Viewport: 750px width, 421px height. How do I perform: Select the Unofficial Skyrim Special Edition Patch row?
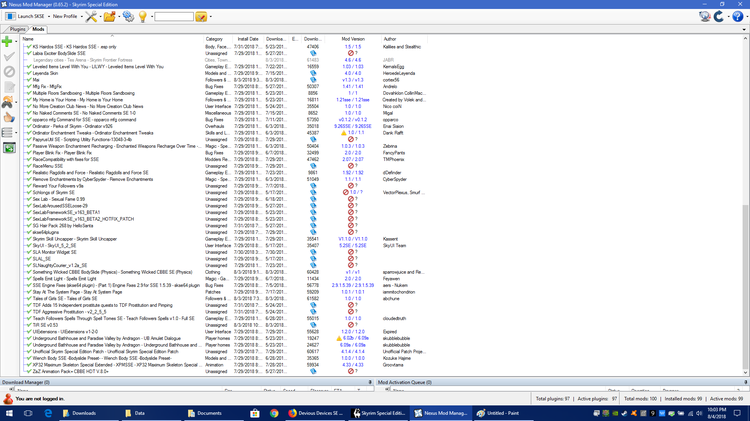pyautogui.click(x=225, y=351)
